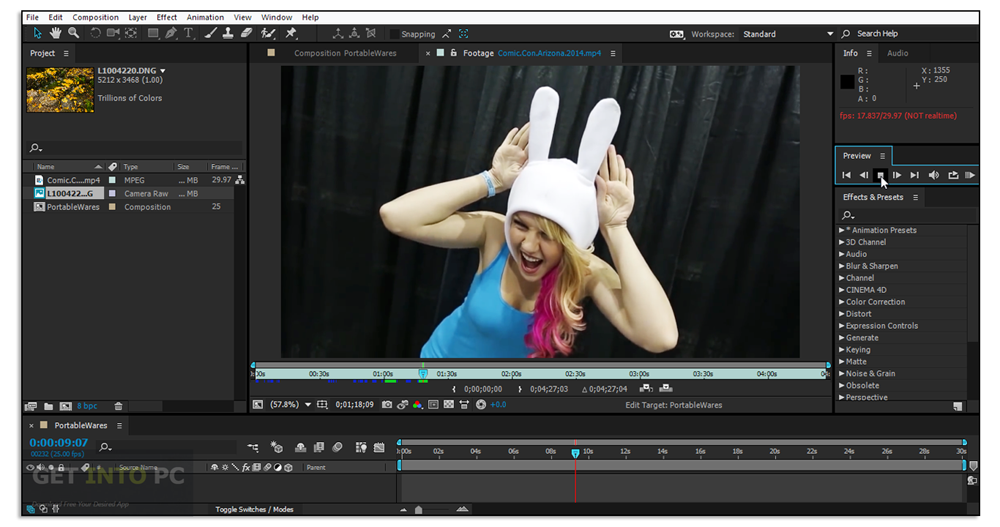Viewport: 1000px width, 527px height.
Task: Select the Clone Stamp tool
Action: point(229,34)
